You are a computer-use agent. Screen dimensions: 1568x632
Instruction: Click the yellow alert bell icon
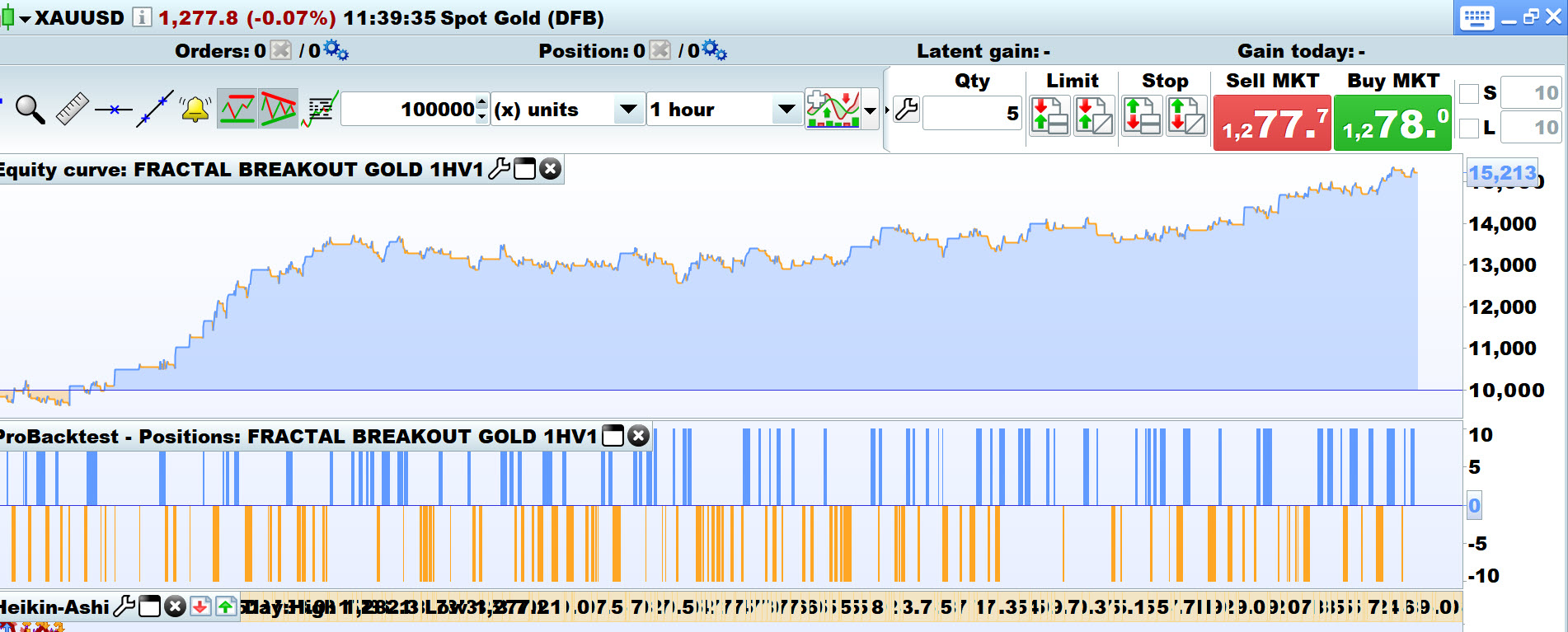pos(195,110)
